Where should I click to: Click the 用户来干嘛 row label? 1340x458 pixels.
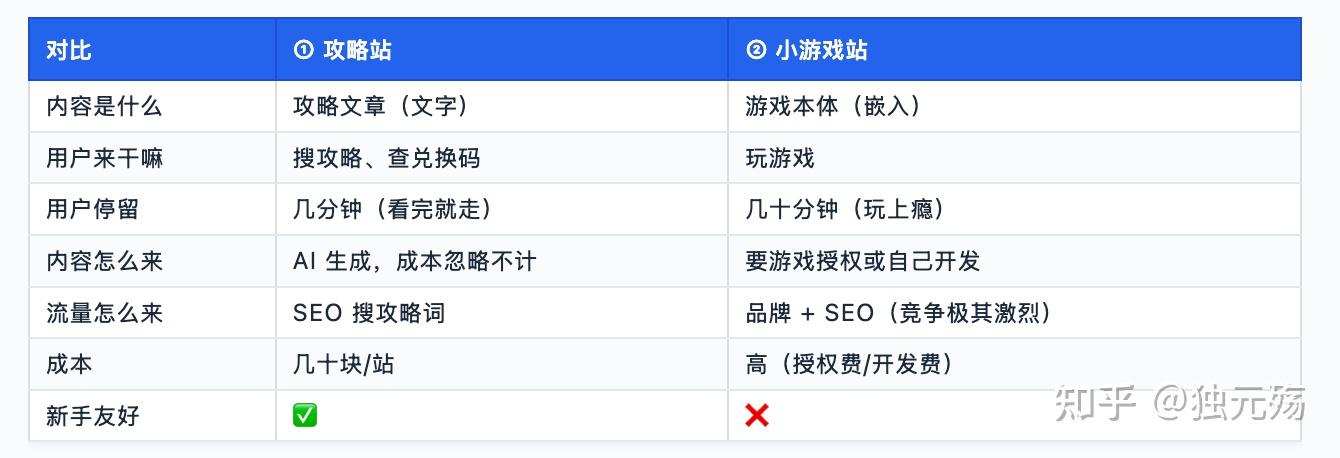click(104, 158)
